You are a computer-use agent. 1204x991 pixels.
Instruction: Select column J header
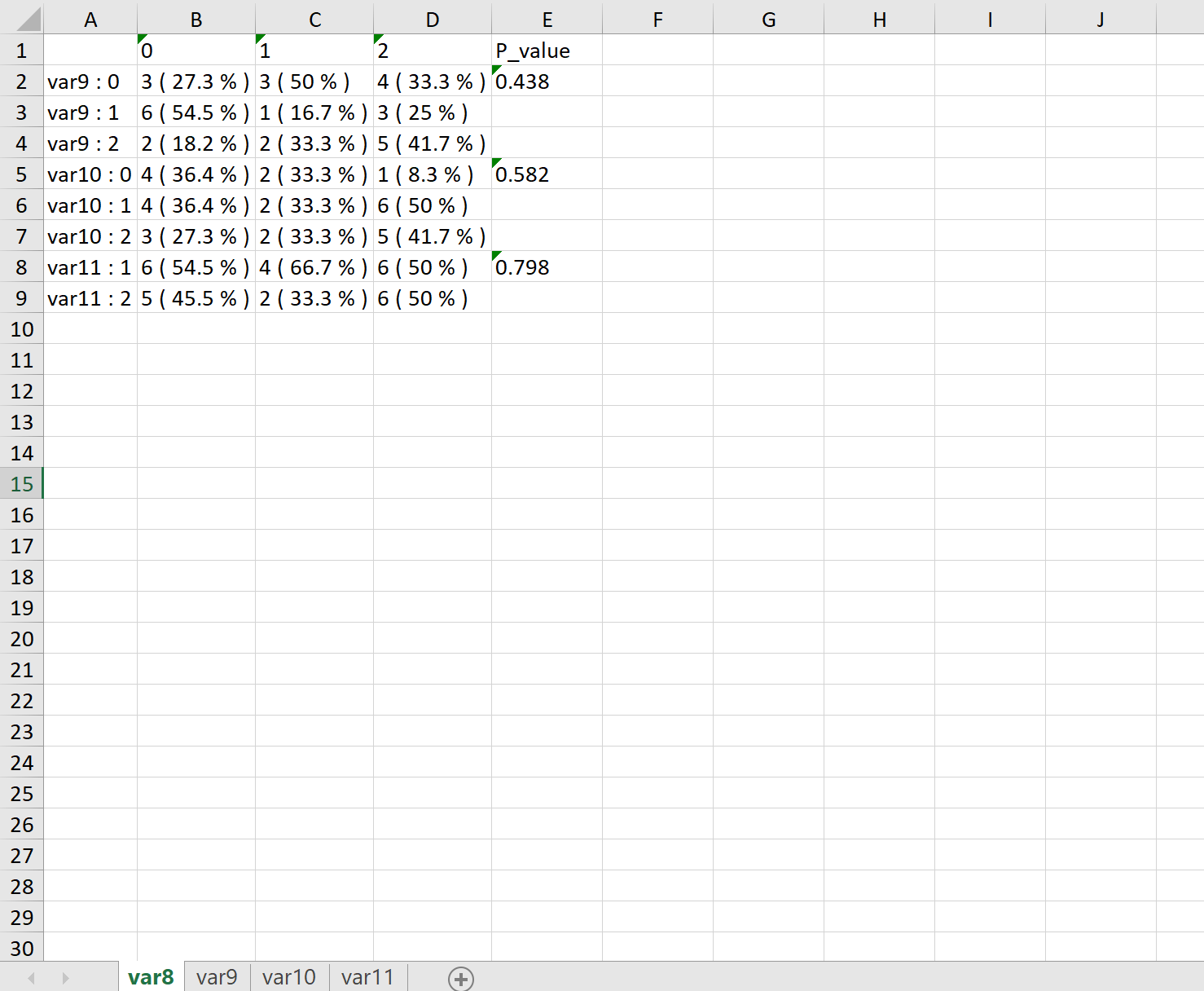[x=1101, y=18]
